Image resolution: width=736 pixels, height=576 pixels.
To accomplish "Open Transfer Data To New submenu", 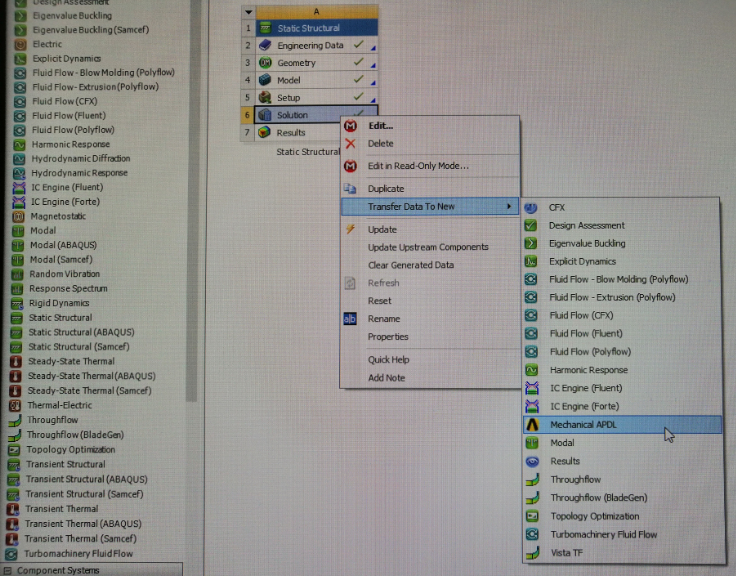I will tap(429, 207).
